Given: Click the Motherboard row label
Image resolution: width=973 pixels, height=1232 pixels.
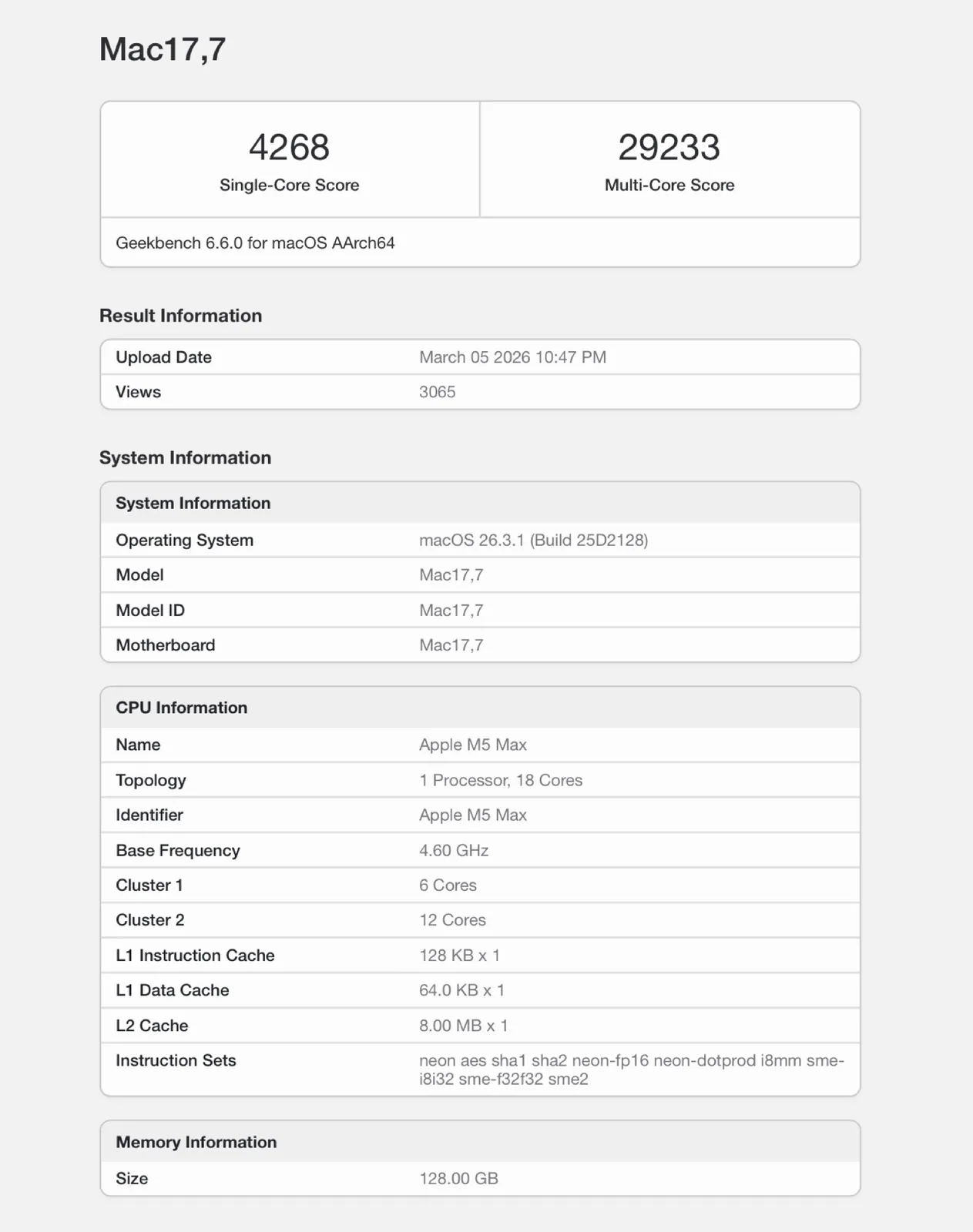Looking at the screenshot, I should point(165,645).
